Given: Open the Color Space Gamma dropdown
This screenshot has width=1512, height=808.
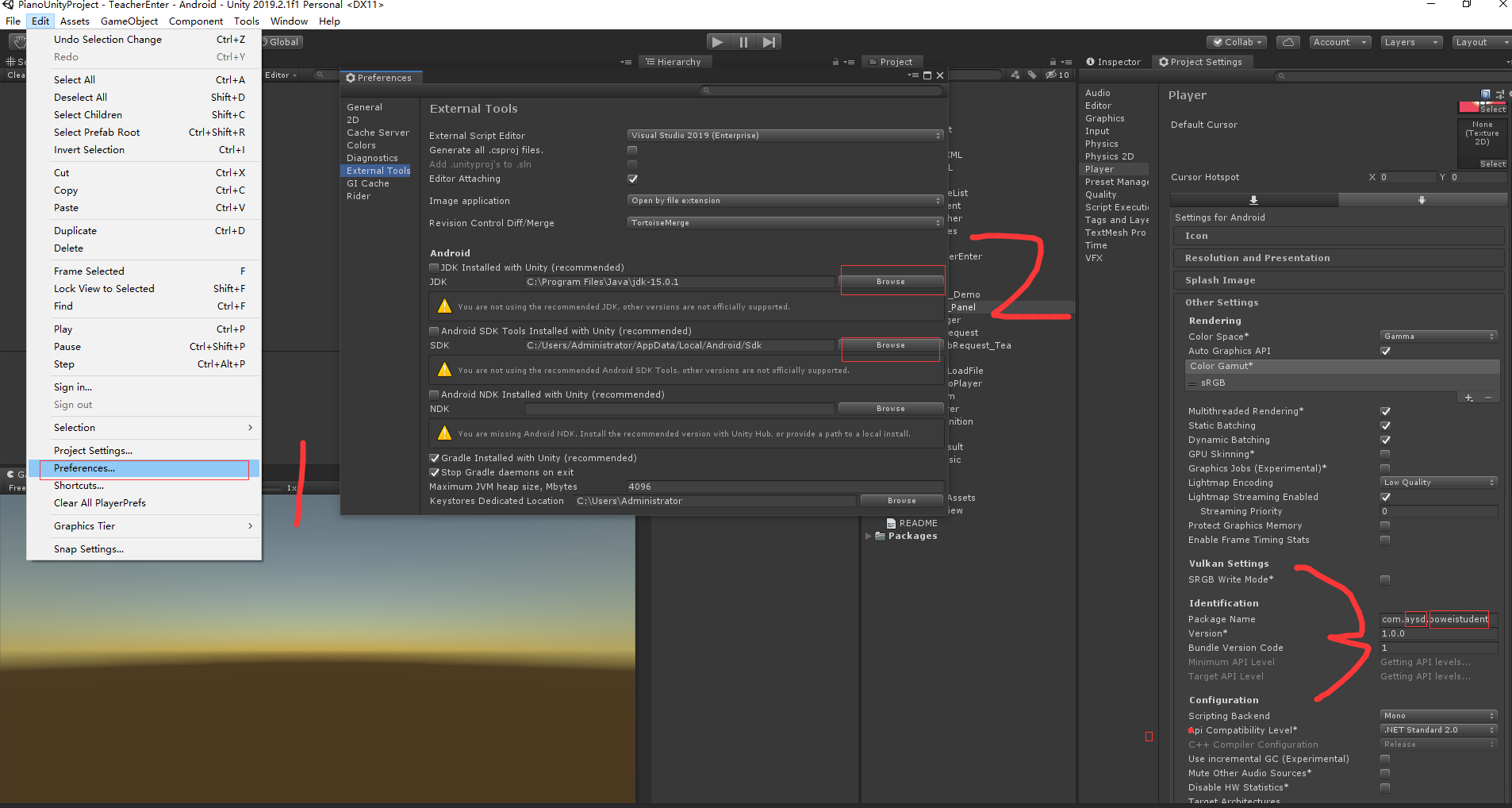Looking at the screenshot, I should [1438, 337].
